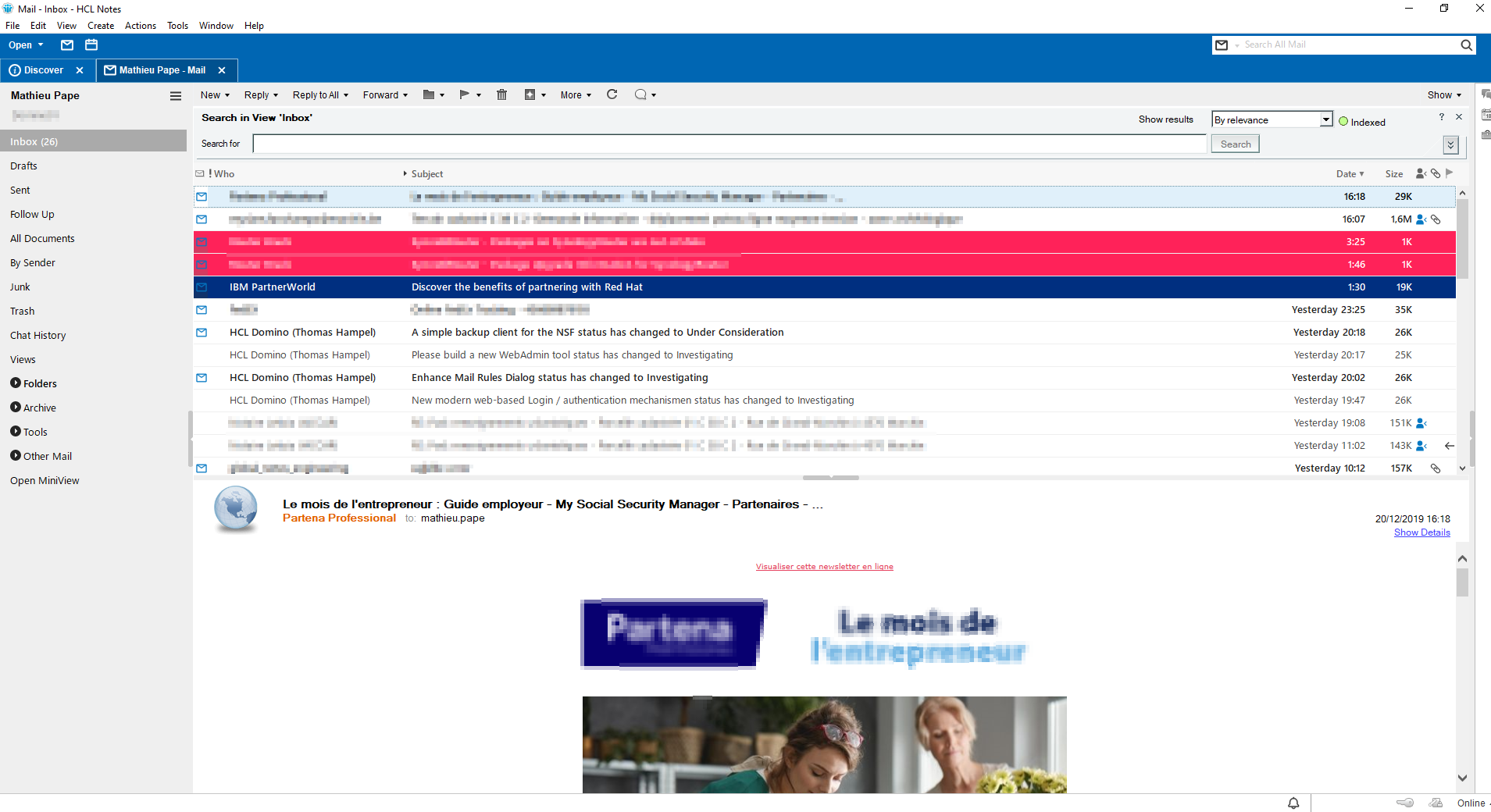Open the Show dropdown
The height and width of the screenshot is (812, 1491).
(x=1444, y=95)
